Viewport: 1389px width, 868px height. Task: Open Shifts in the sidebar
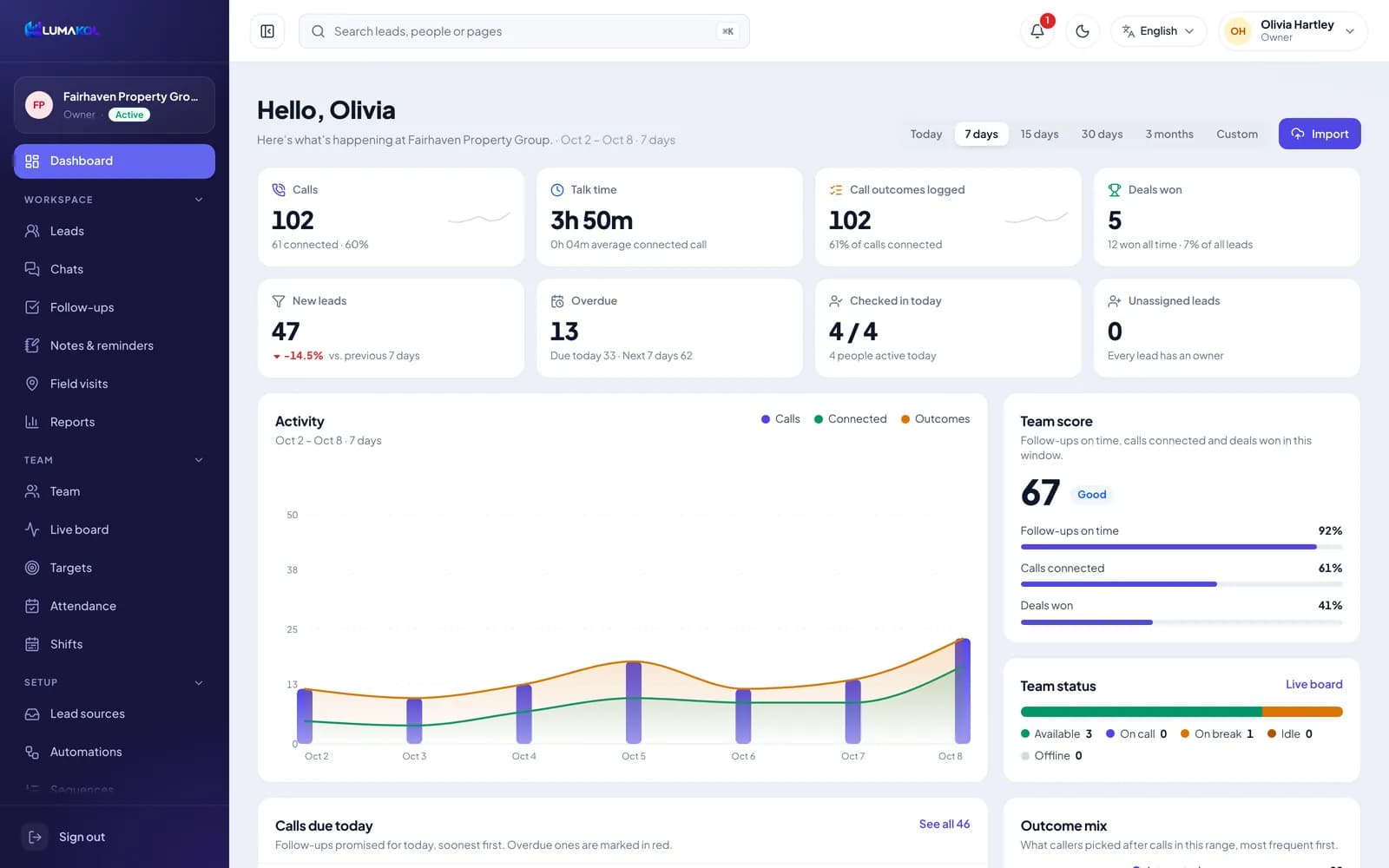[115, 644]
